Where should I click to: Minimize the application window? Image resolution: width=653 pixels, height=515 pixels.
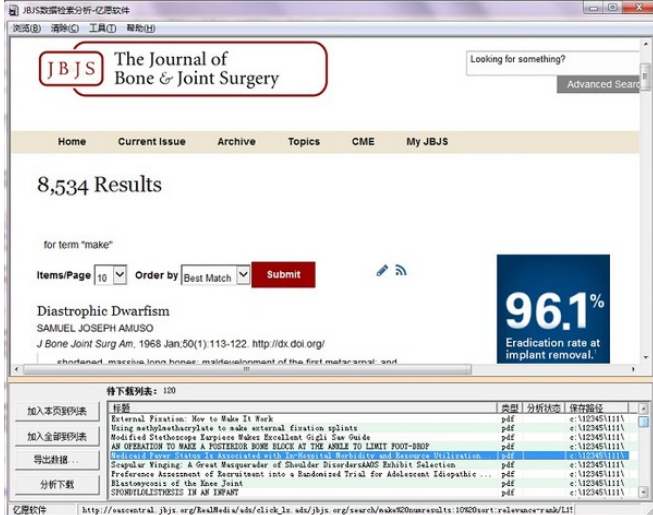[594, 7]
